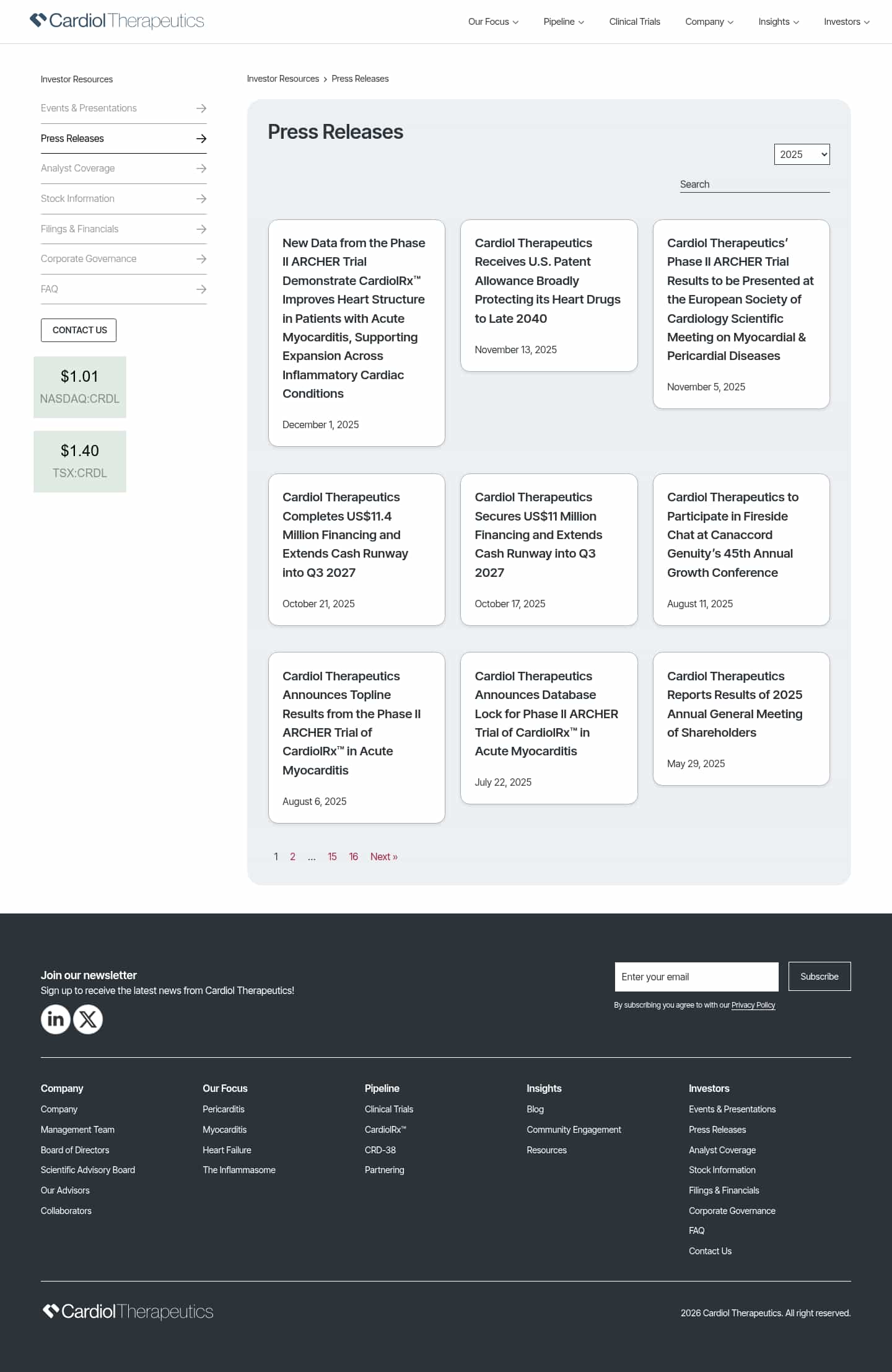Open the NASDAQ:CRDL stock price box

coord(80,387)
